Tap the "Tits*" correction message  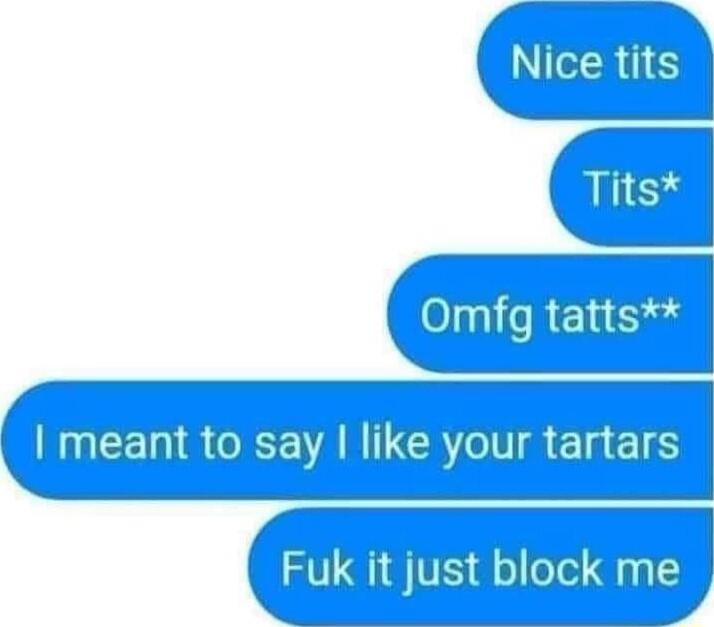(632, 188)
